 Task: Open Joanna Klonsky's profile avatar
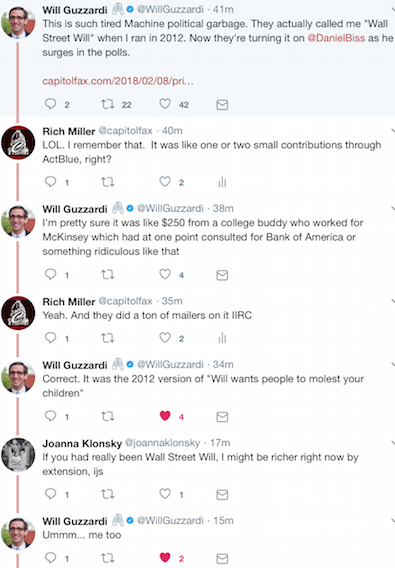click(18, 455)
